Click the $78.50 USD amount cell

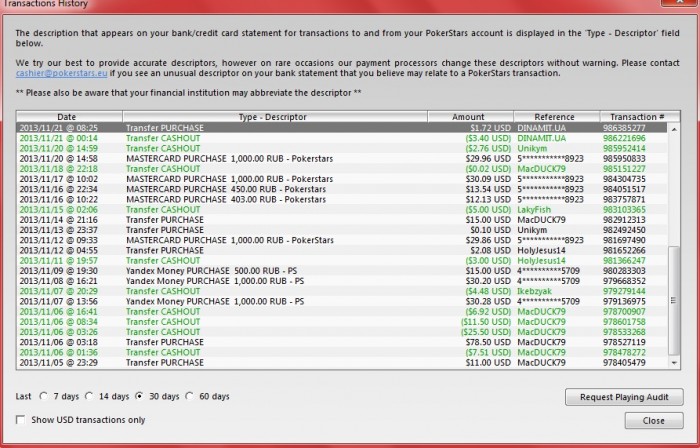pos(488,342)
